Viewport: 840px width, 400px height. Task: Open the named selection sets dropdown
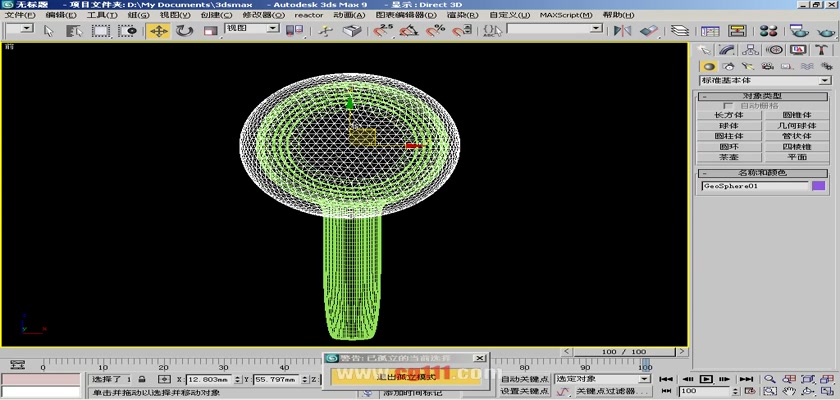[x=554, y=28]
